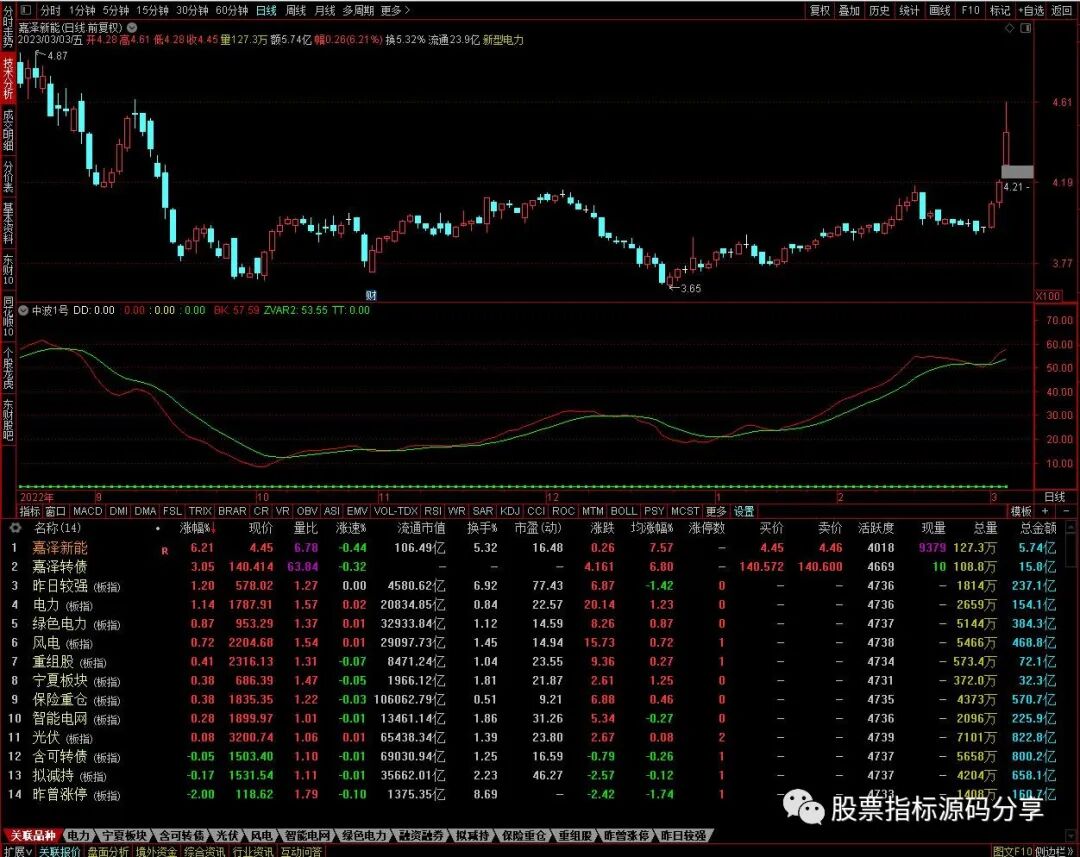
Task: Switch to 周线 weekly chart
Action: [x=295, y=10]
